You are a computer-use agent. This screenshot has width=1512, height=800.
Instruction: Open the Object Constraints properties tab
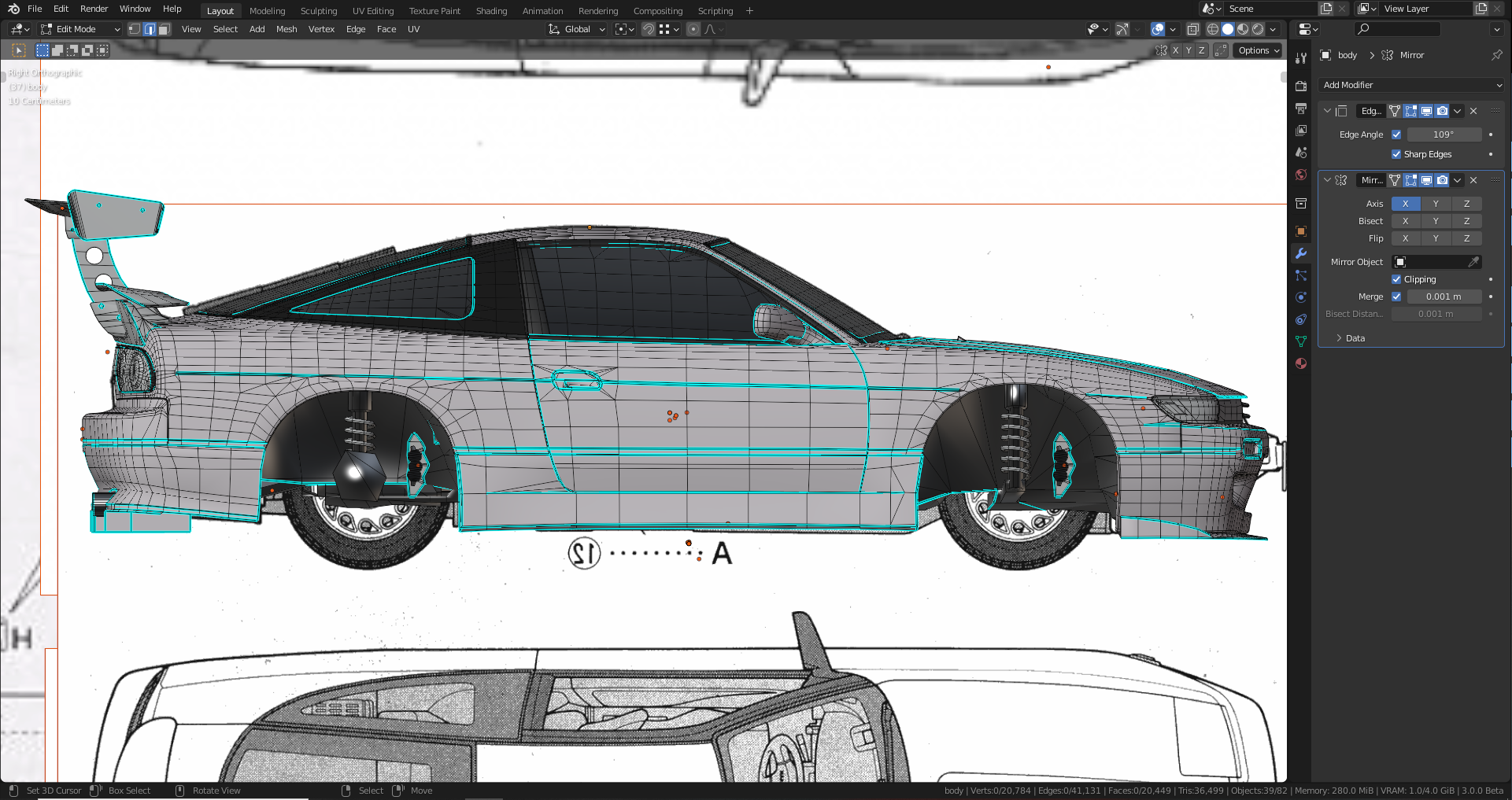(x=1301, y=319)
